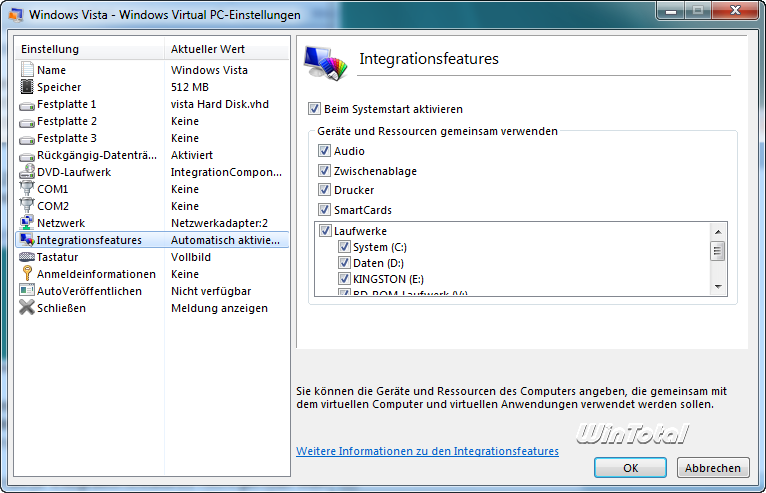
Task: Click the AutoVeröffentlichen icon
Action: [27, 290]
